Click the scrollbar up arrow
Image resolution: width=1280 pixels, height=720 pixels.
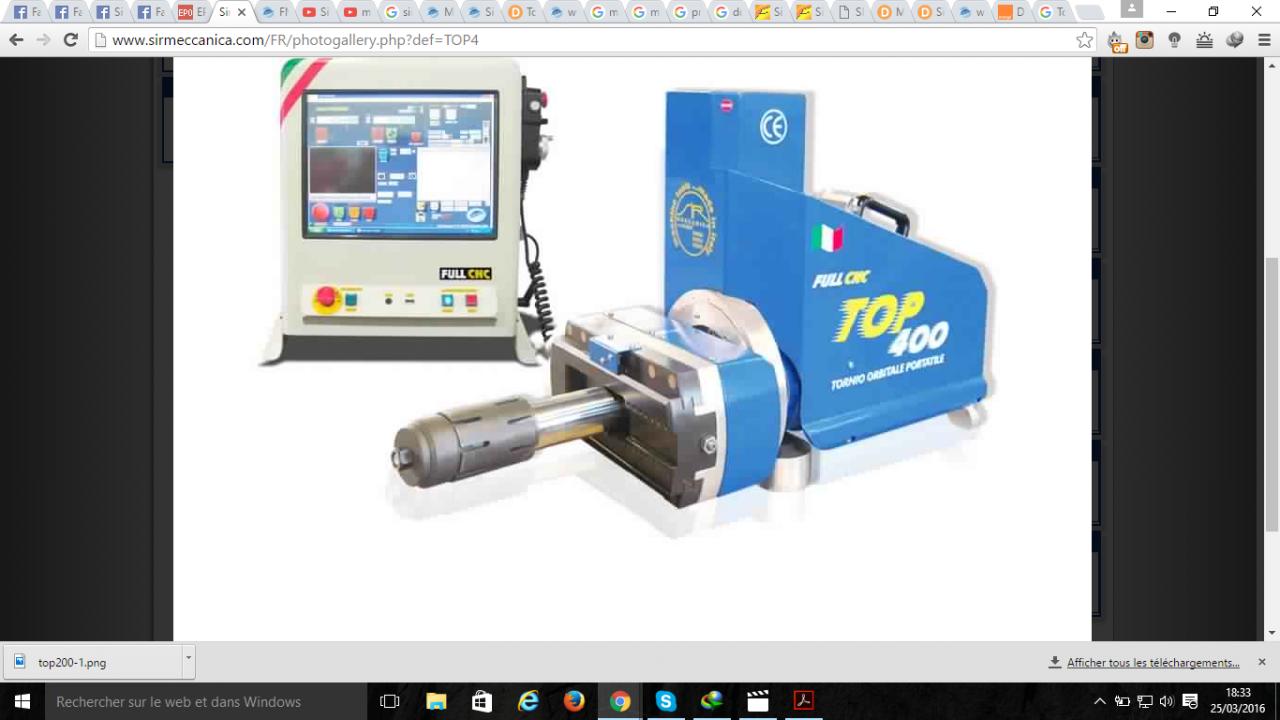(1271, 64)
